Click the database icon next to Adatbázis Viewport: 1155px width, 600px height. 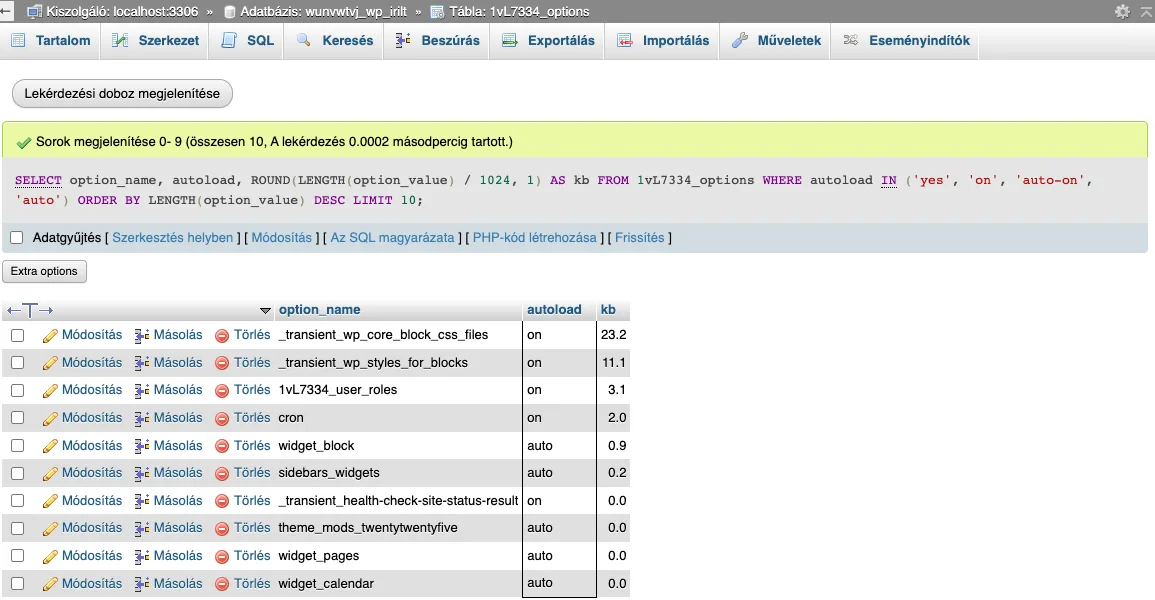229,12
